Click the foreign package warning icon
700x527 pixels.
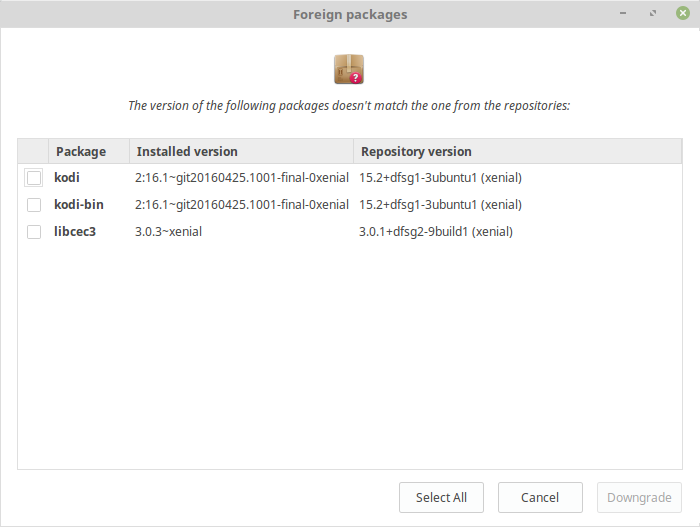click(348, 69)
